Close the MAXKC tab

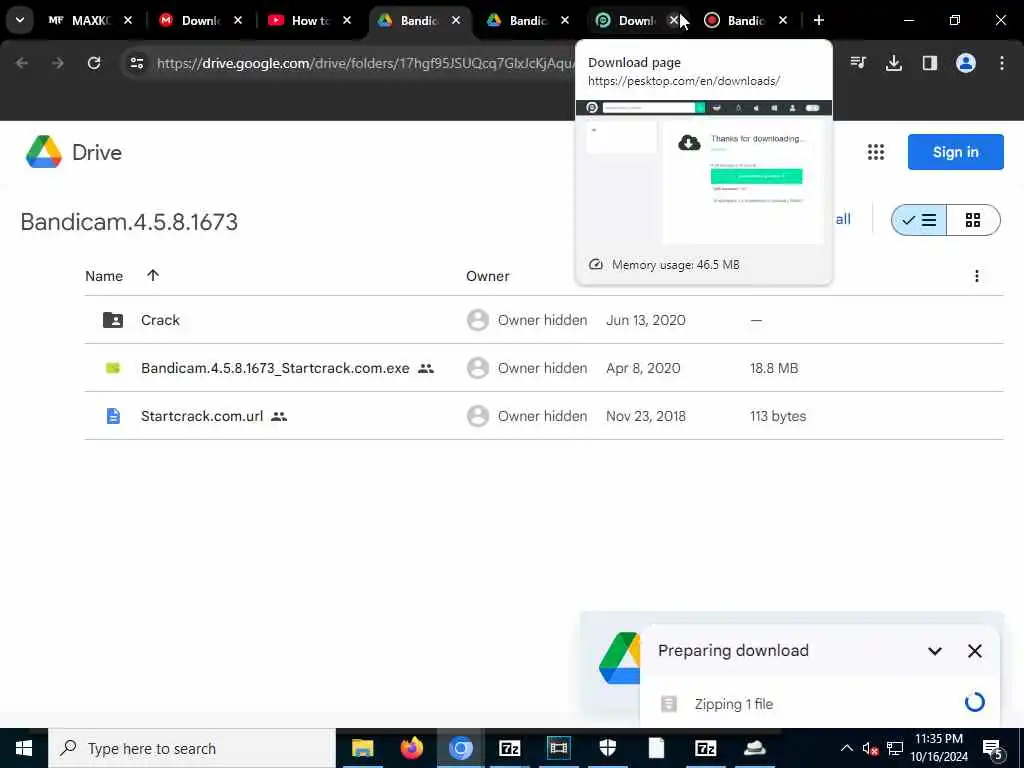pos(128,20)
